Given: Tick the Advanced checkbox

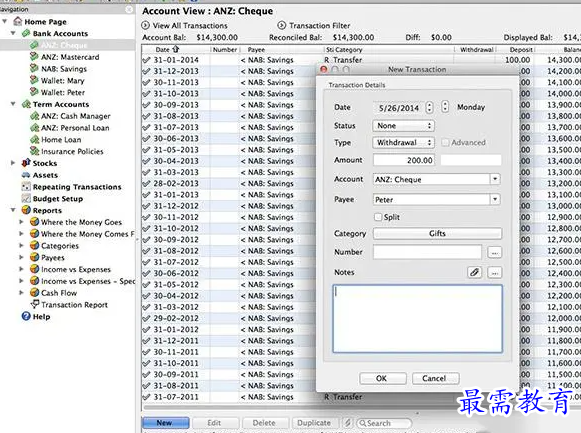Looking at the screenshot, I should point(445,143).
